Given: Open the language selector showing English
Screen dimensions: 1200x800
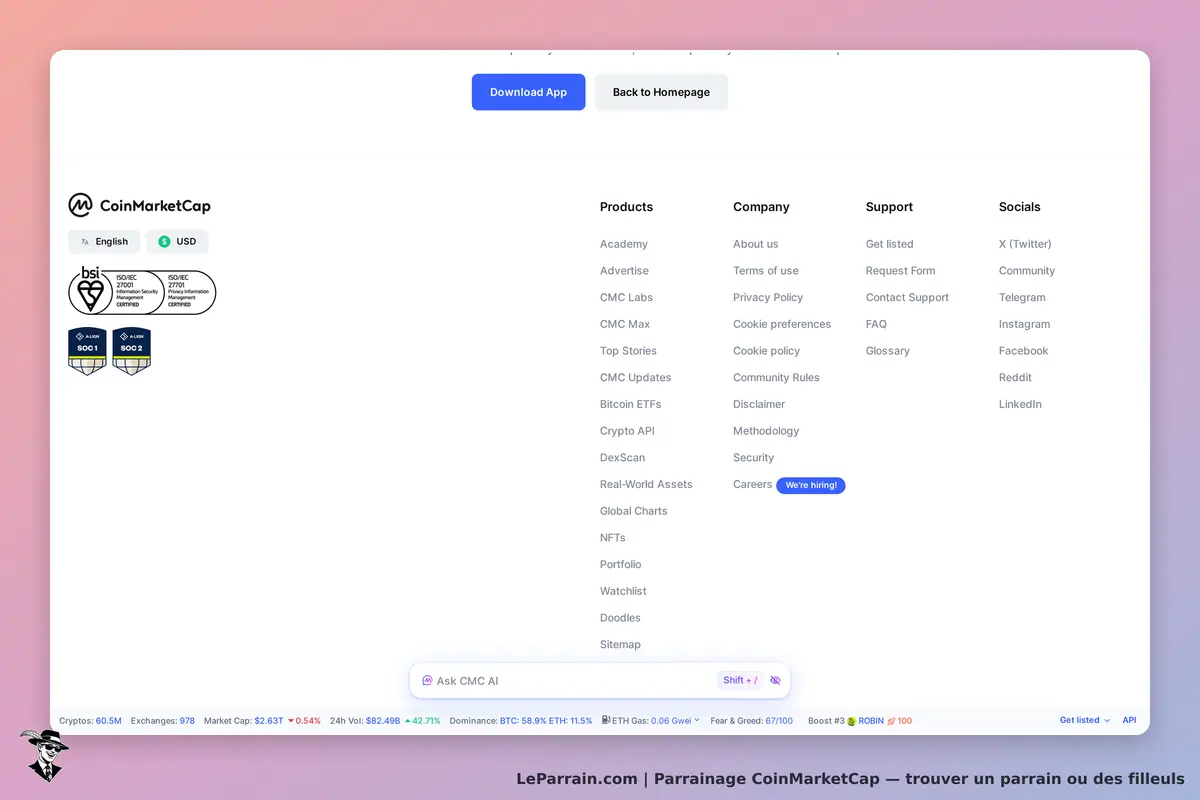Looking at the screenshot, I should 104,241.
